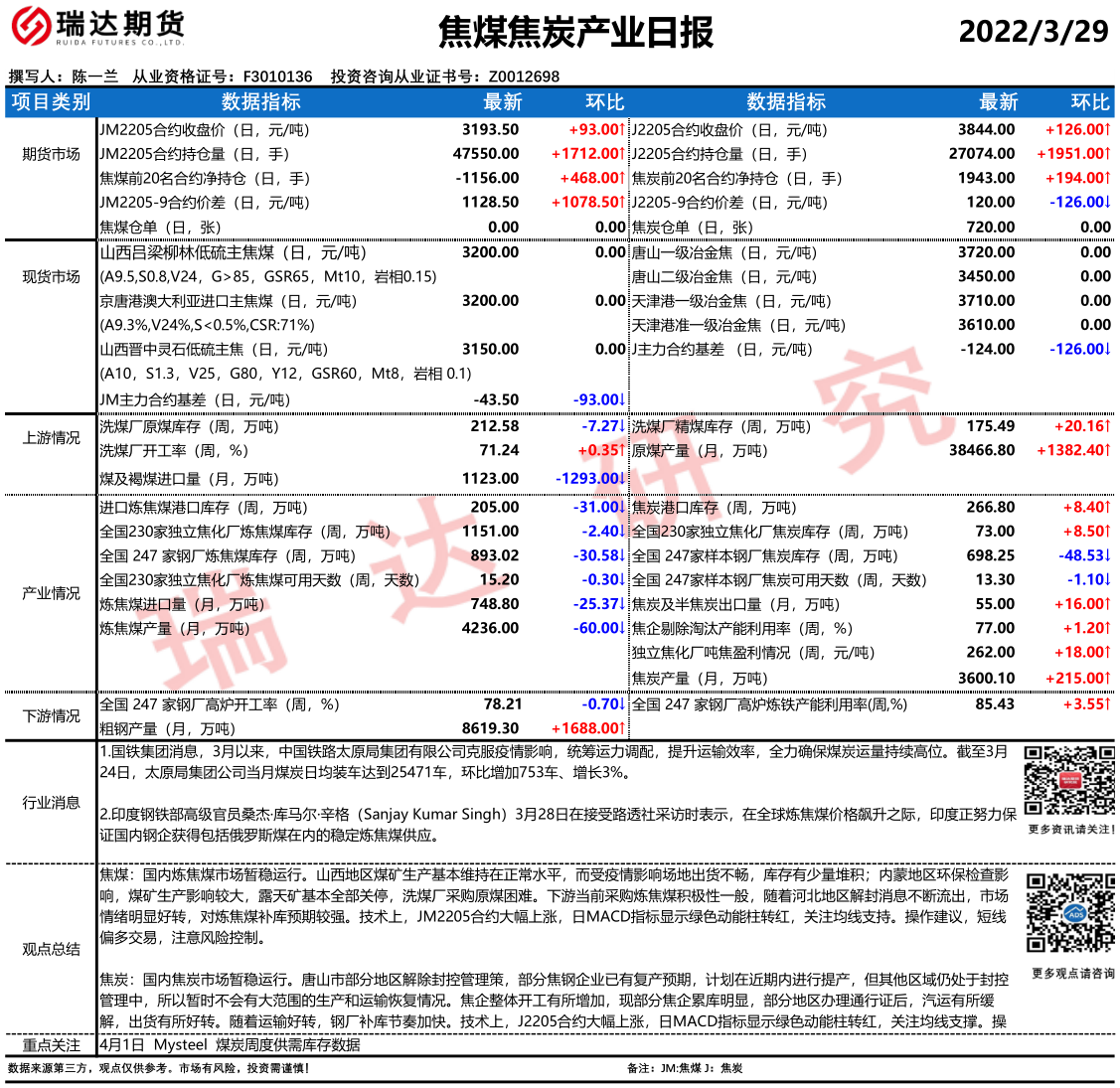Click the 粗钢产量 value 8619.30
The height and width of the screenshot is (1088, 1120).
pyautogui.click(x=490, y=728)
